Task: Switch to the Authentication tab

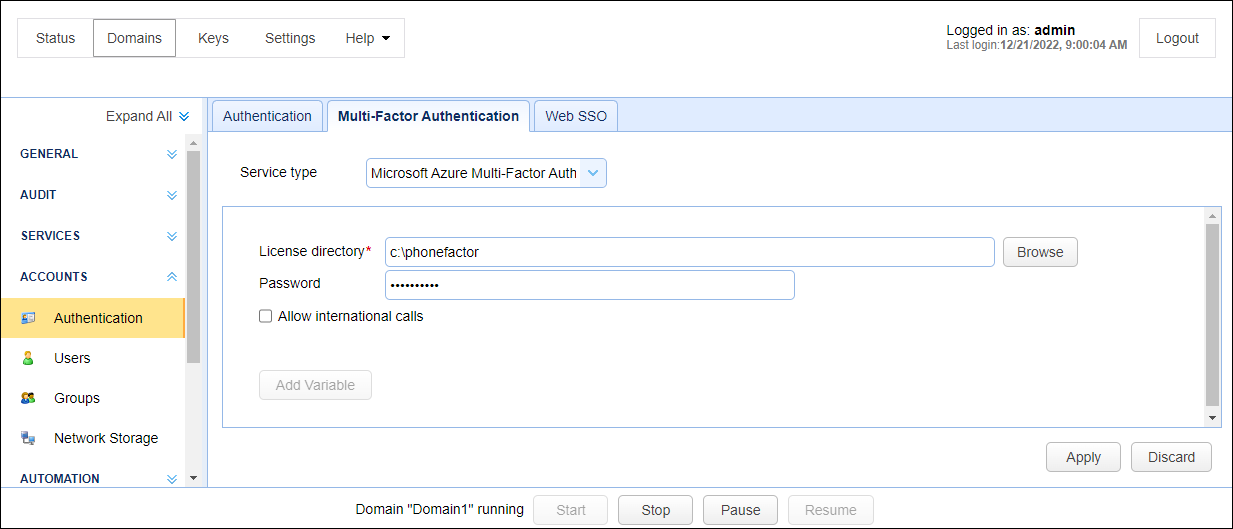Action: 267,116
